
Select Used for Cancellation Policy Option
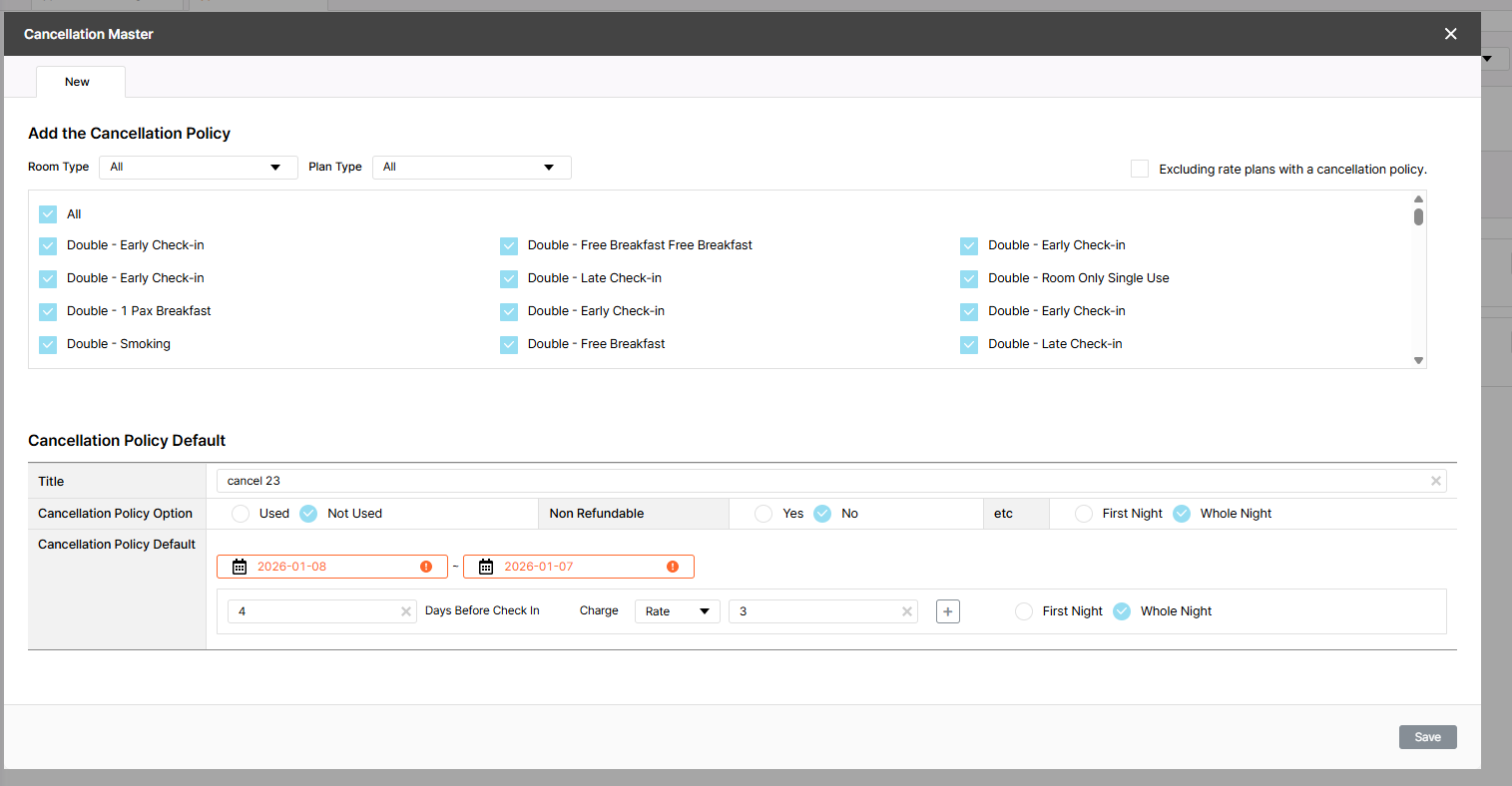(x=241, y=514)
